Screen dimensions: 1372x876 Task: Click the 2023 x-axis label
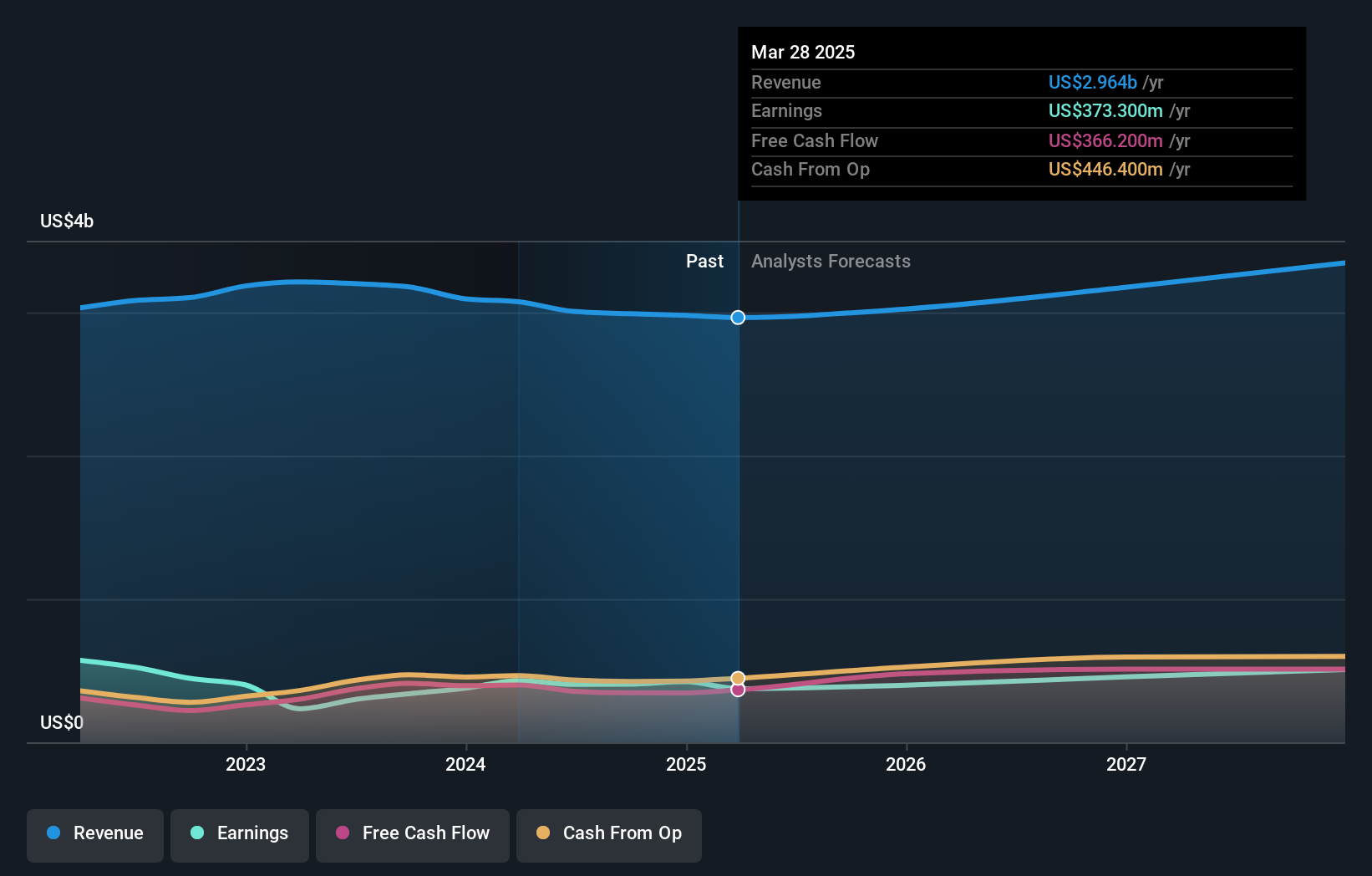point(246,764)
